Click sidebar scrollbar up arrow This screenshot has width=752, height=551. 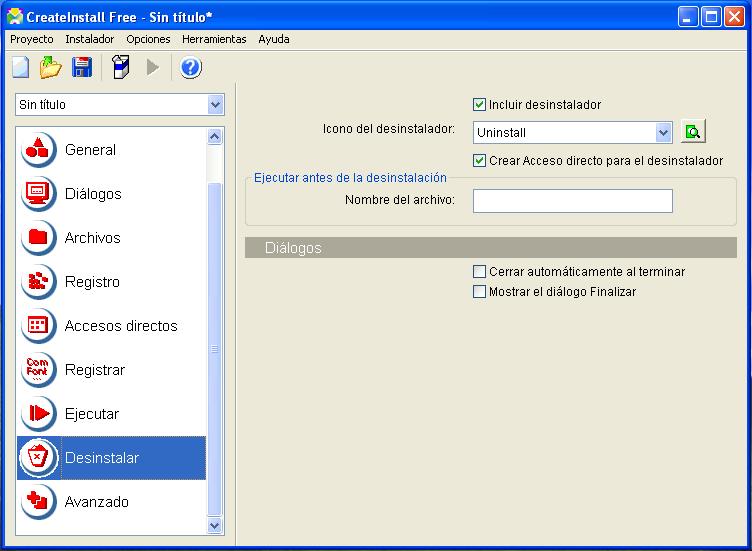point(214,137)
